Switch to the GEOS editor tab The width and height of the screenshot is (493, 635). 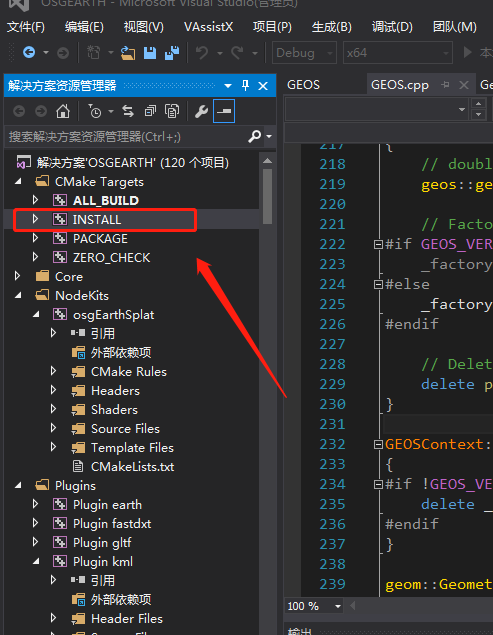pyautogui.click(x=303, y=85)
